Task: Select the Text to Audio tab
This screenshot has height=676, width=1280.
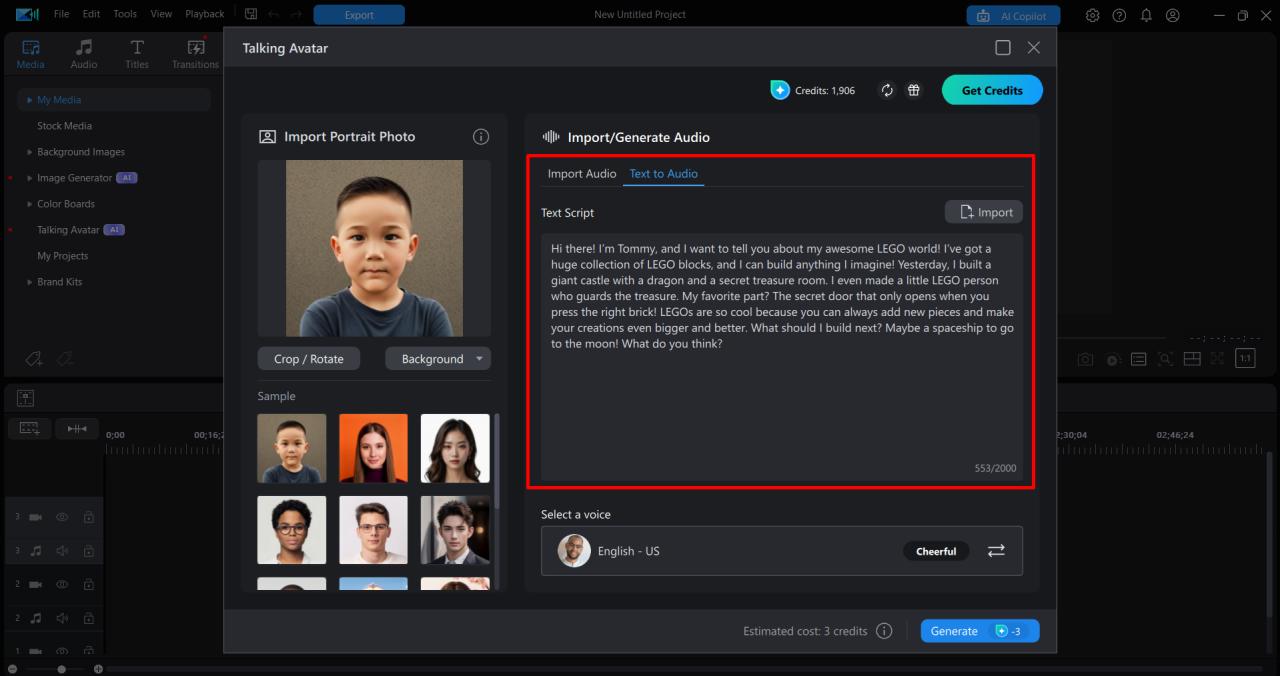Action: pyautogui.click(x=664, y=174)
